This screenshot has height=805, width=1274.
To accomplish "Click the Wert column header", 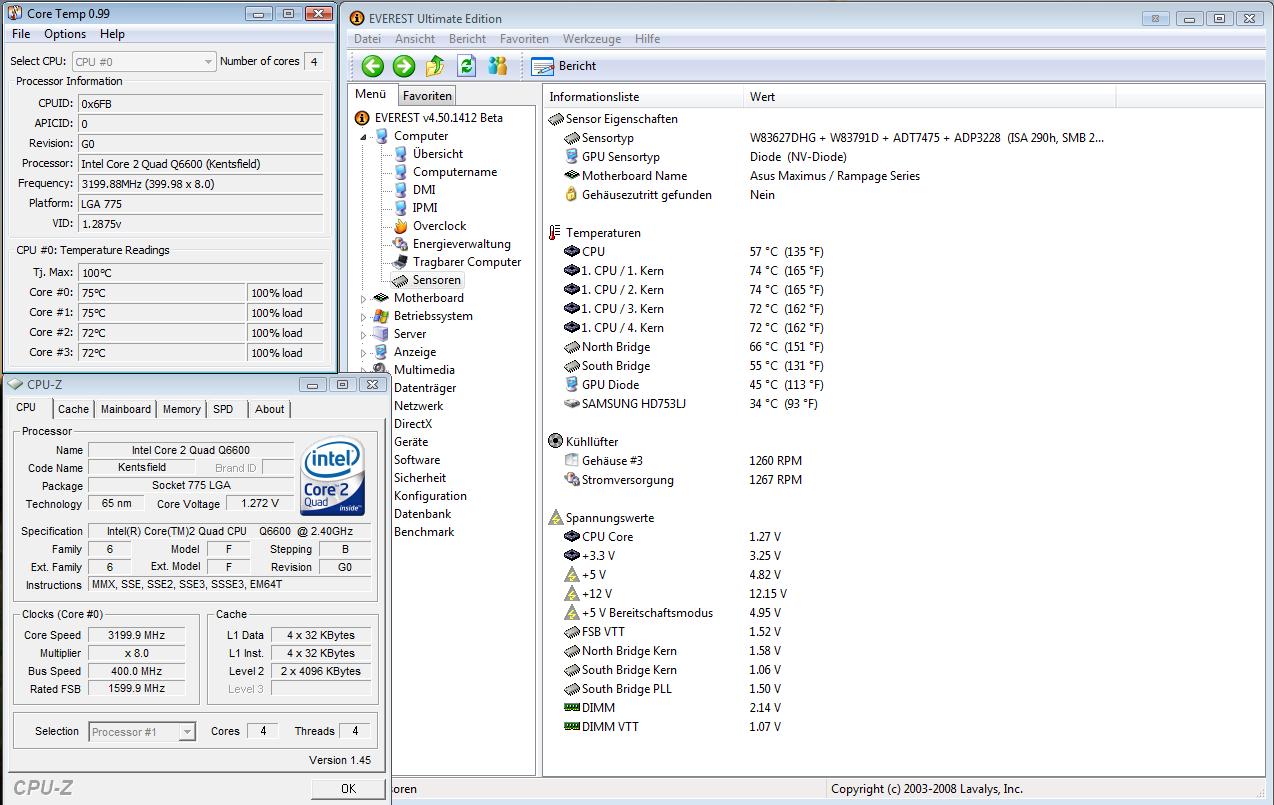I will pyautogui.click(x=930, y=97).
